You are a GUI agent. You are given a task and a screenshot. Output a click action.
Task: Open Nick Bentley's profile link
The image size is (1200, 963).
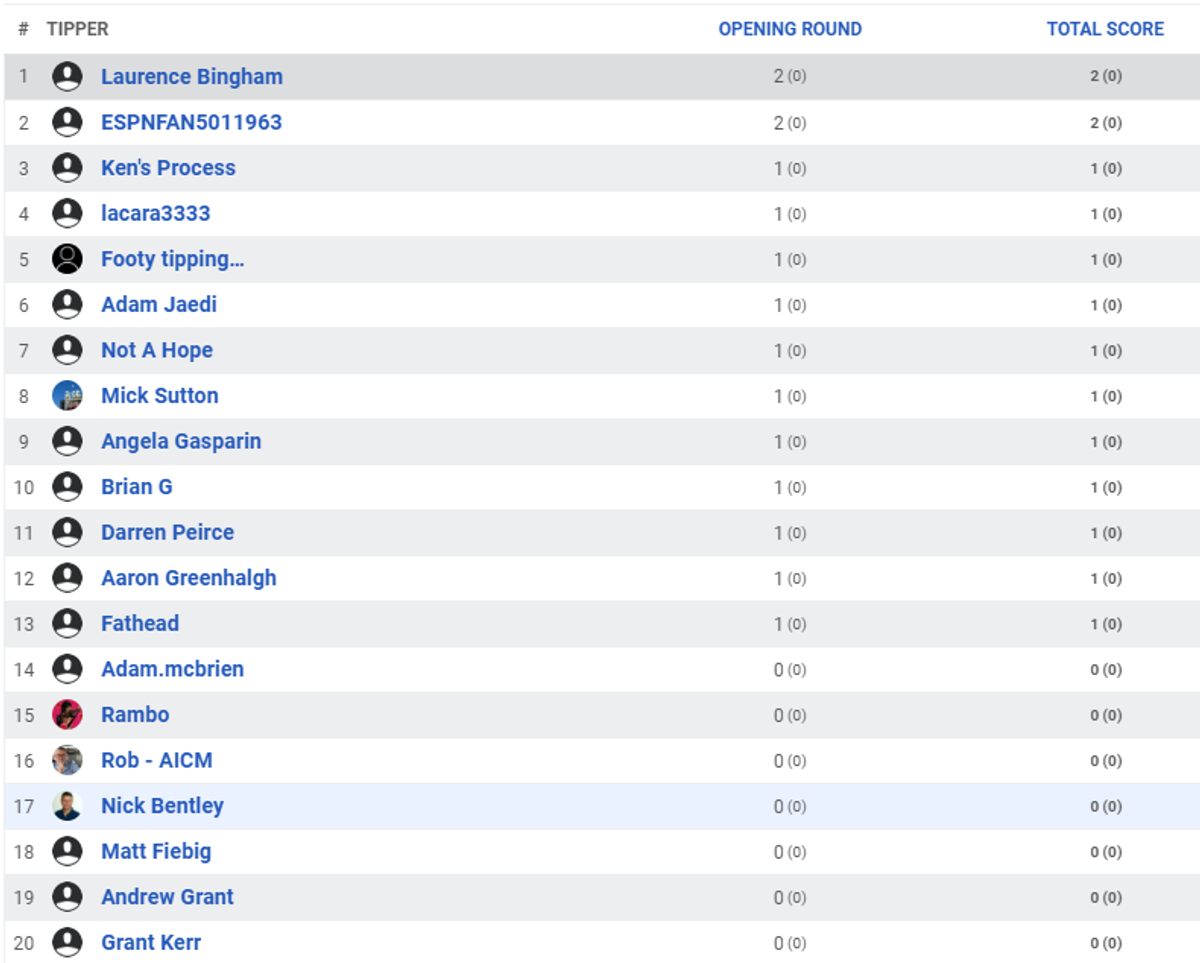(x=163, y=806)
